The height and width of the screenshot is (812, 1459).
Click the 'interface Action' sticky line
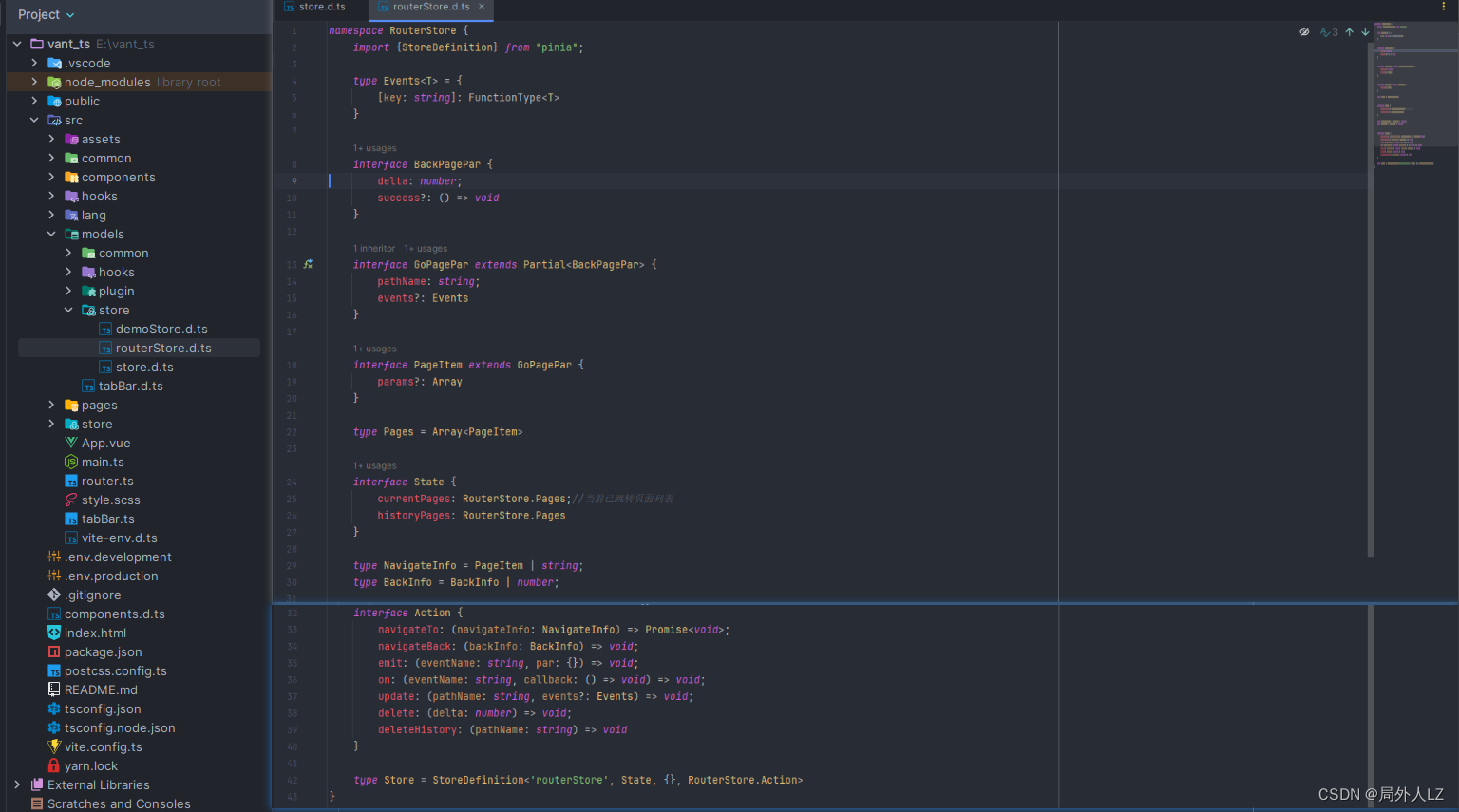(408, 613)
